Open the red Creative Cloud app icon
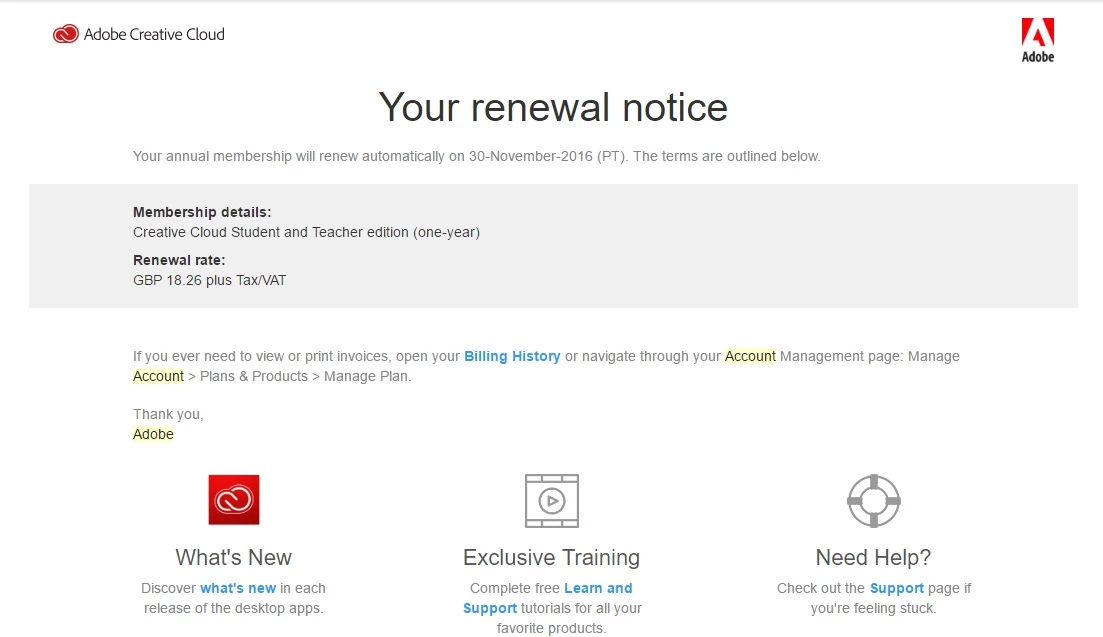This screenshot has width=1103, height=637. point(234,500)
